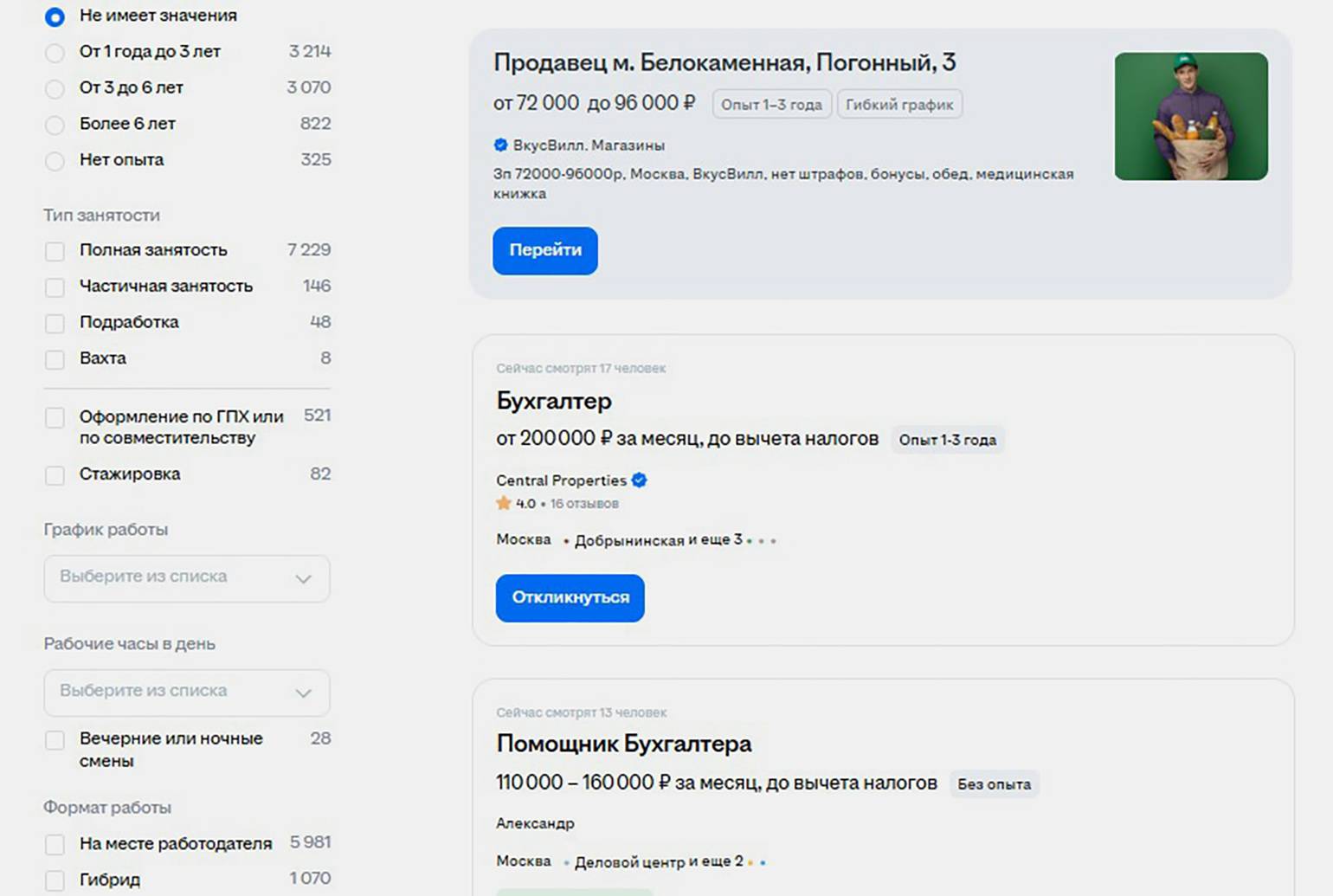Open the ВкусВилл seller vacancy photo
The height and width of the screenshot is (896, 1333).
1190,116
